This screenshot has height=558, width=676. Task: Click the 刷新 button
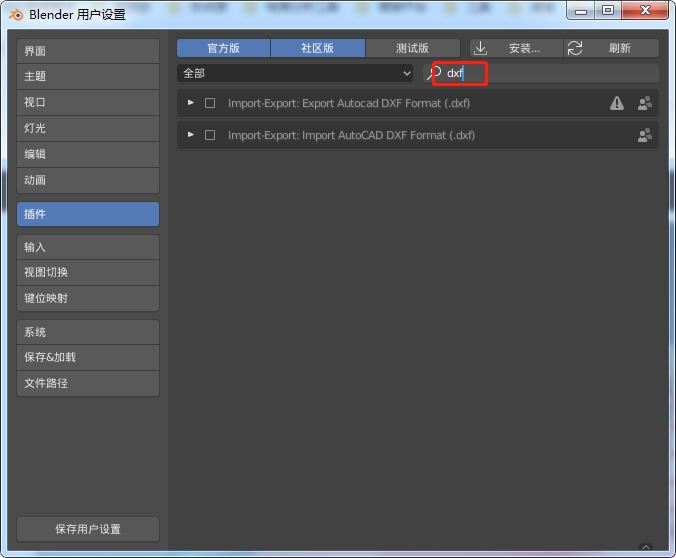[x=612, y=48]
